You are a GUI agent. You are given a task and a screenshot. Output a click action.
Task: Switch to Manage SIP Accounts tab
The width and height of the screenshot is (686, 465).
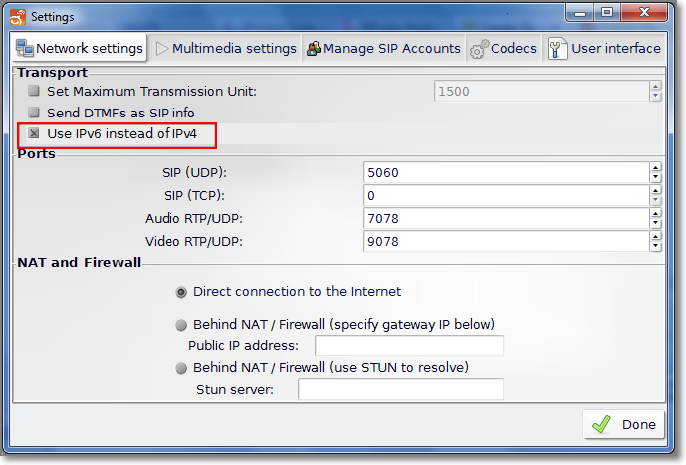pyautogui.click(x=384, y=49)
